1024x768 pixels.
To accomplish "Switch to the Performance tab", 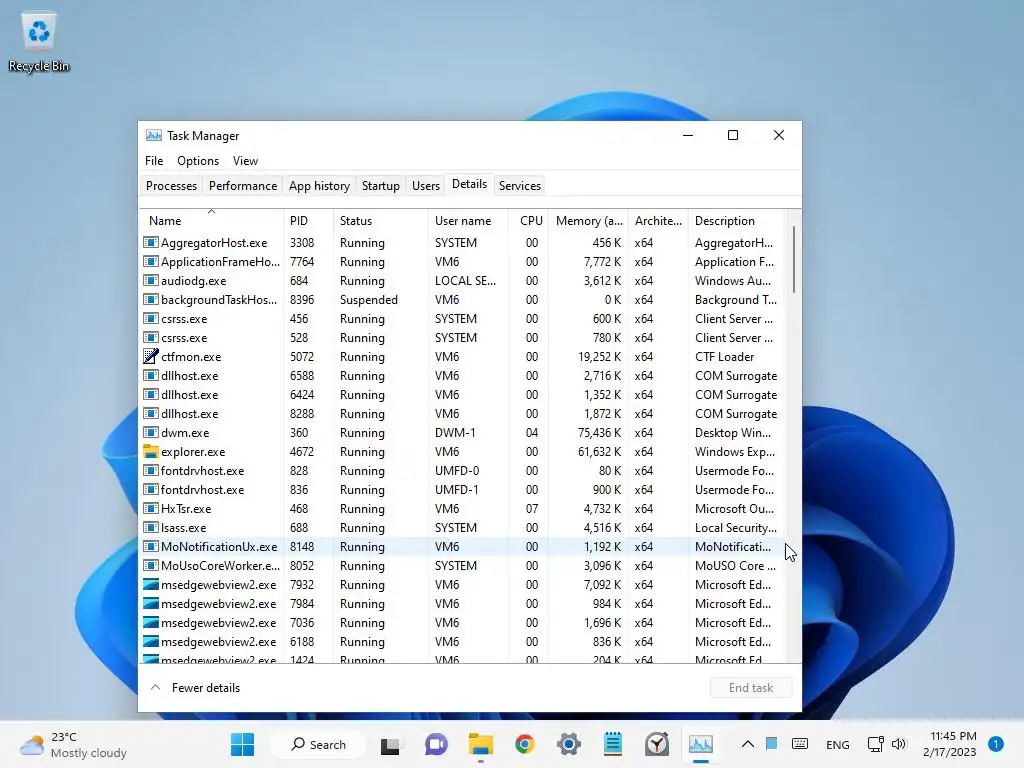I will coord(243,185).
